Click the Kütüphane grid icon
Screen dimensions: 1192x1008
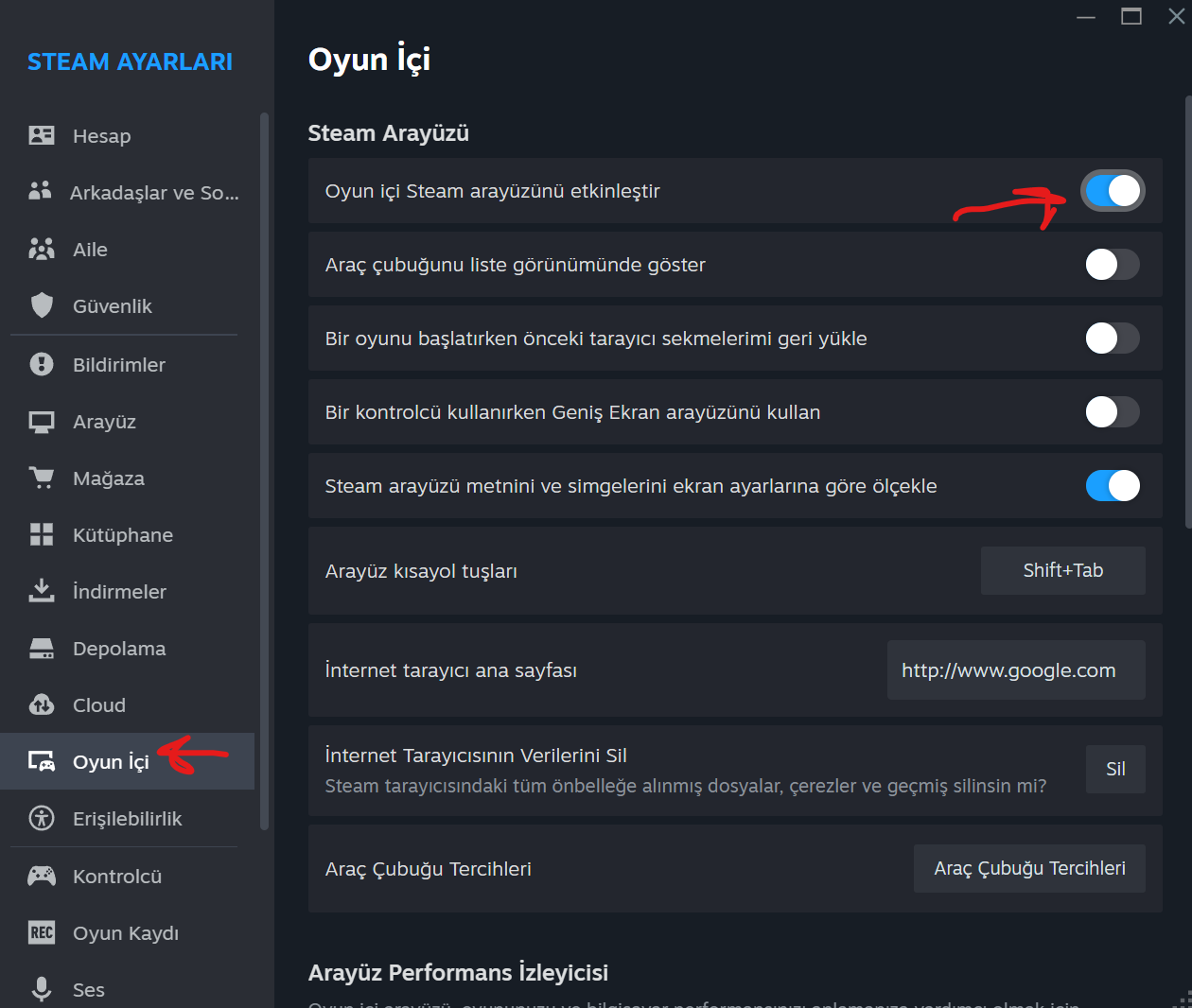[x=42, y=534]
